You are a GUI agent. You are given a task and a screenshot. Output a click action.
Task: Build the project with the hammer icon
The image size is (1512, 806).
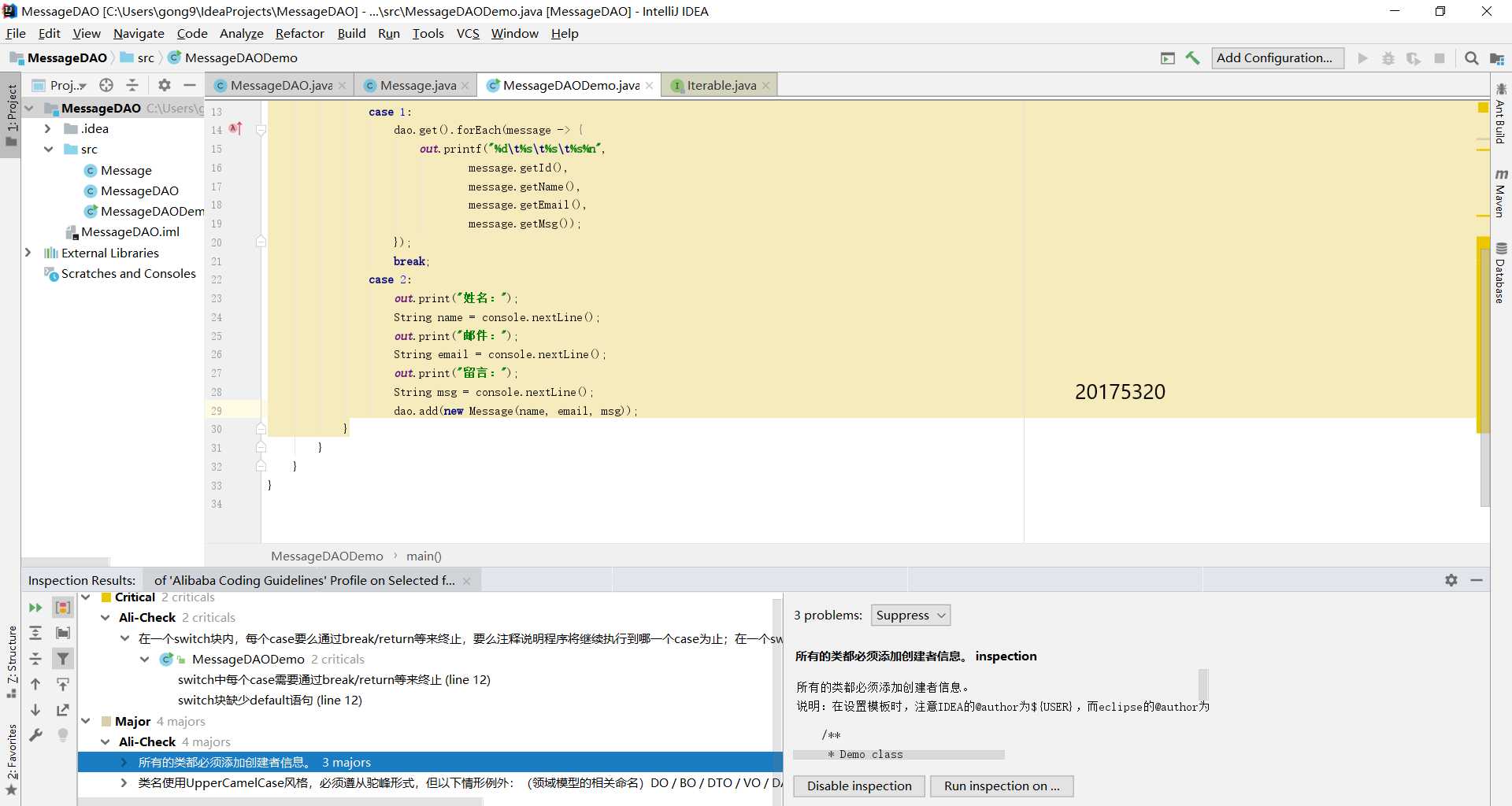tap(1193, 58)
